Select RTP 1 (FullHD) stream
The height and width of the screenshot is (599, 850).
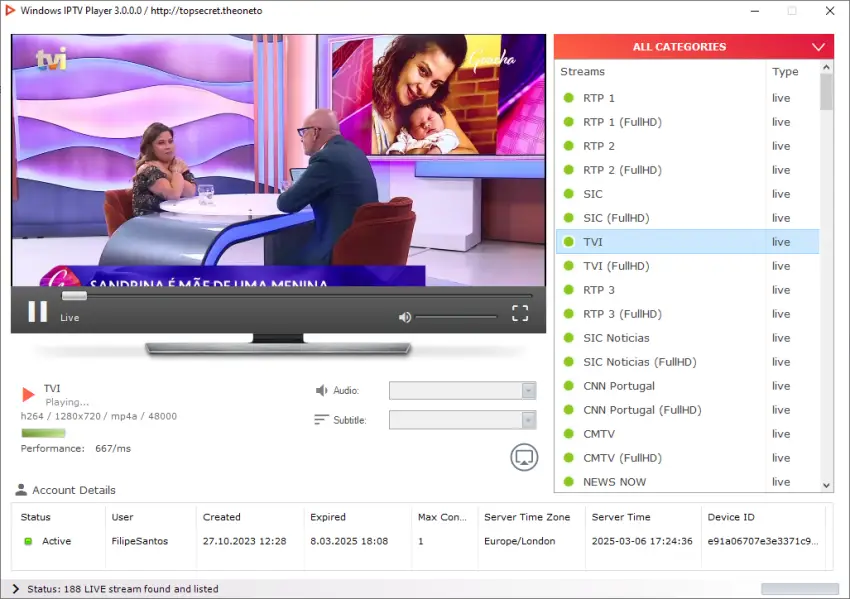[687, 122]
